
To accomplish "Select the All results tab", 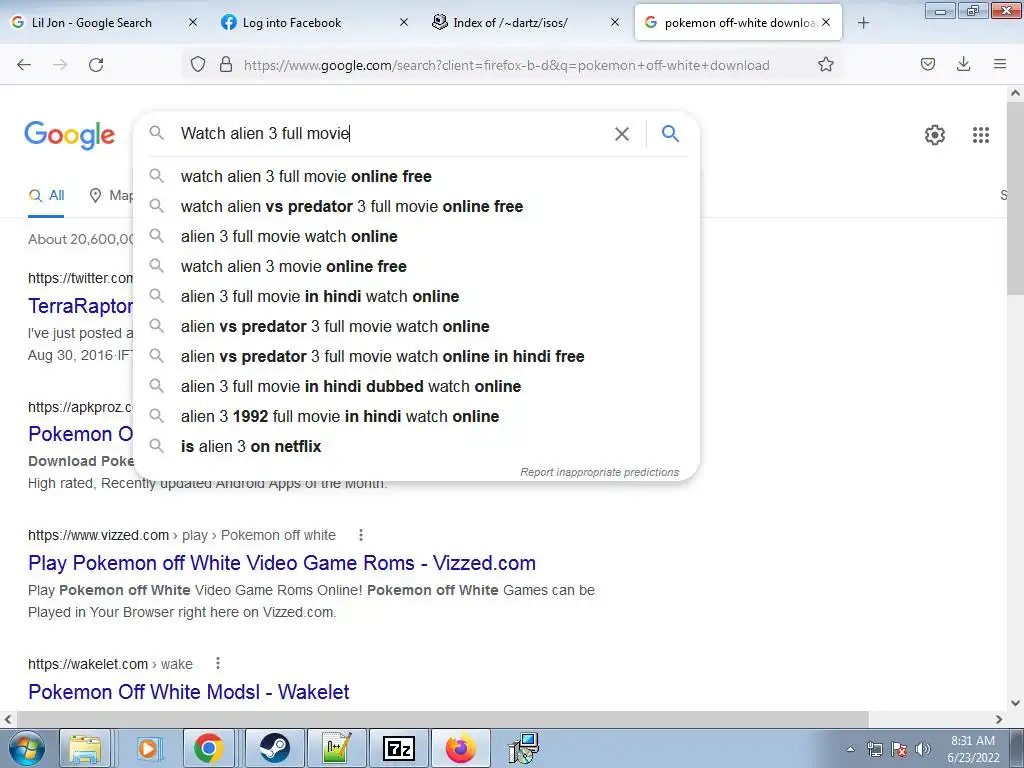I will [x=46, y=195].
